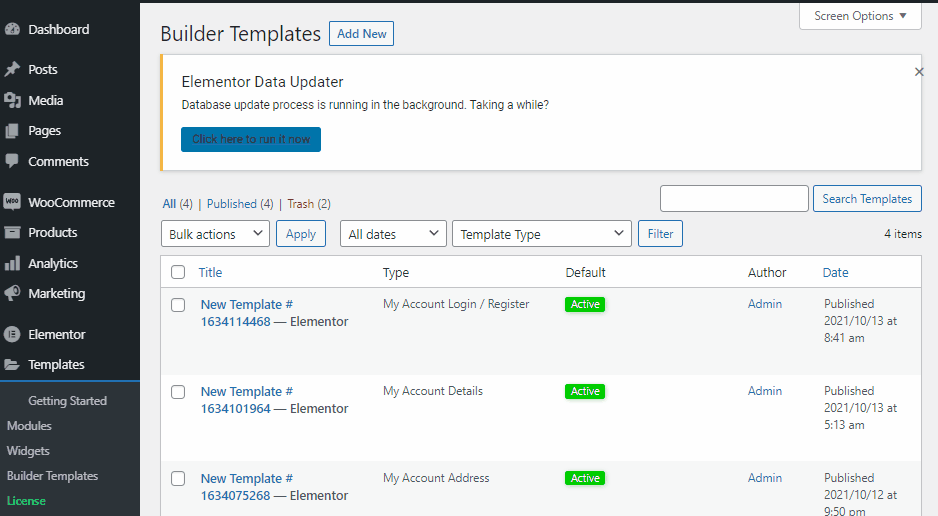Click the Apply button
Viewport: 938px width, 516px height.
(300, 234)
